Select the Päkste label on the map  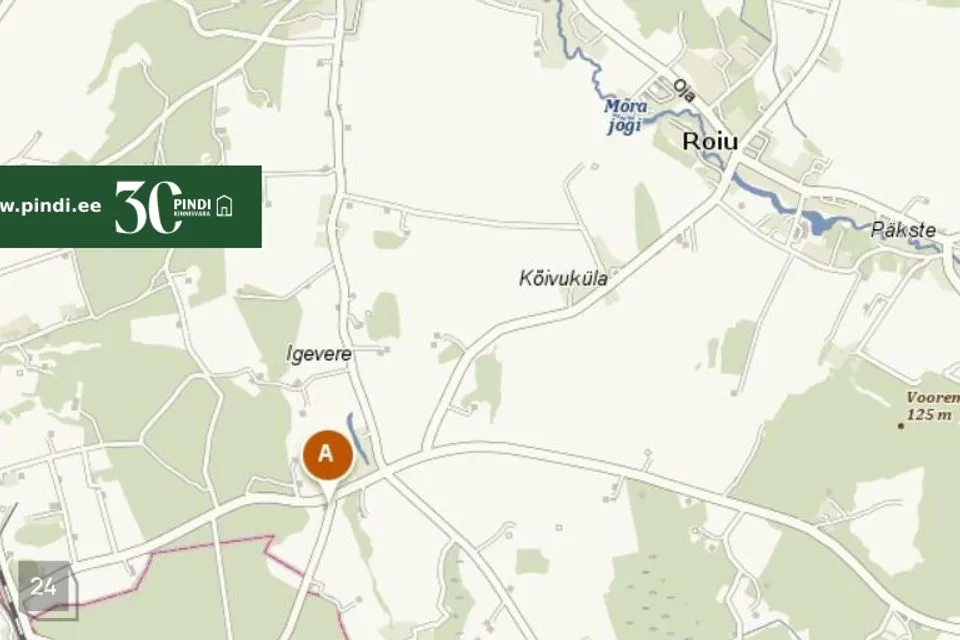(x=904, y=230)
